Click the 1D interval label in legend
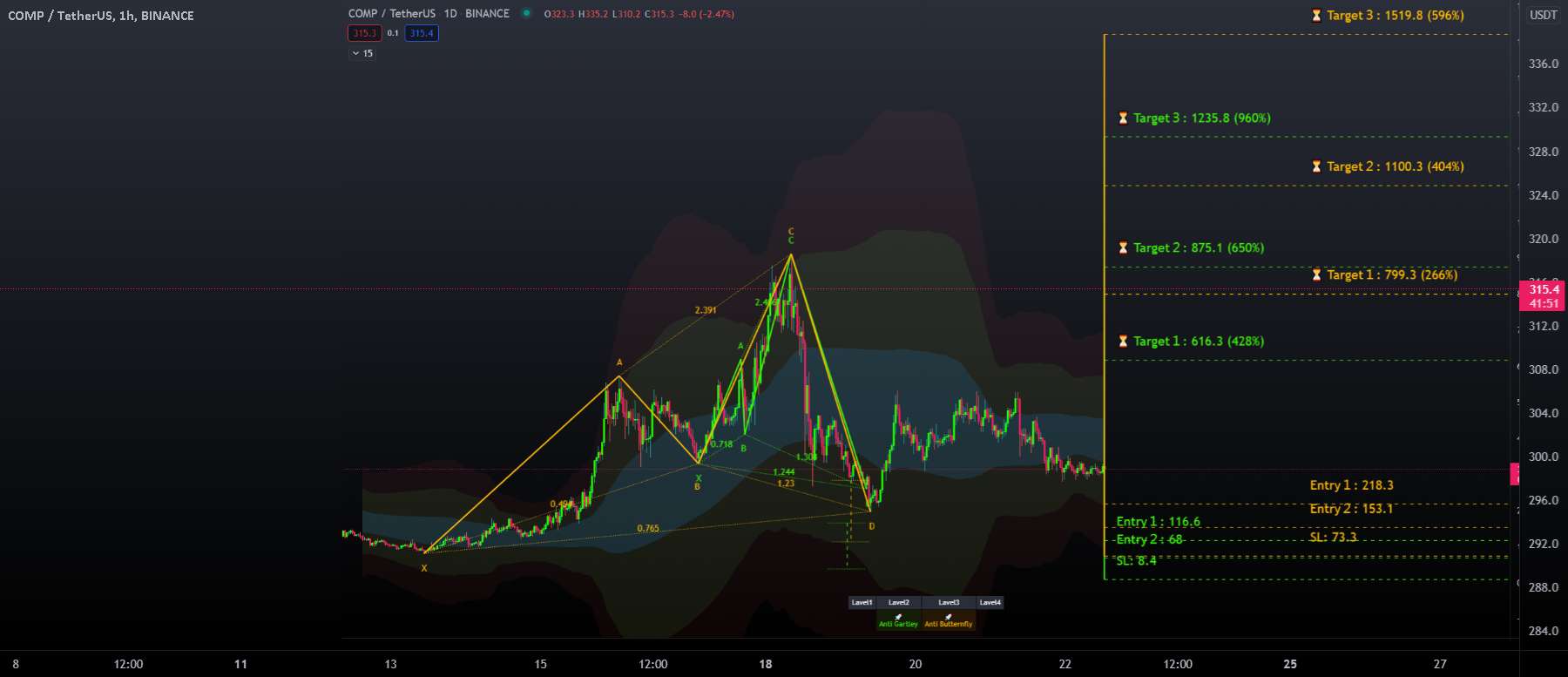Image resolution: width=1568 pixels, height=677 pixels. 450,13
